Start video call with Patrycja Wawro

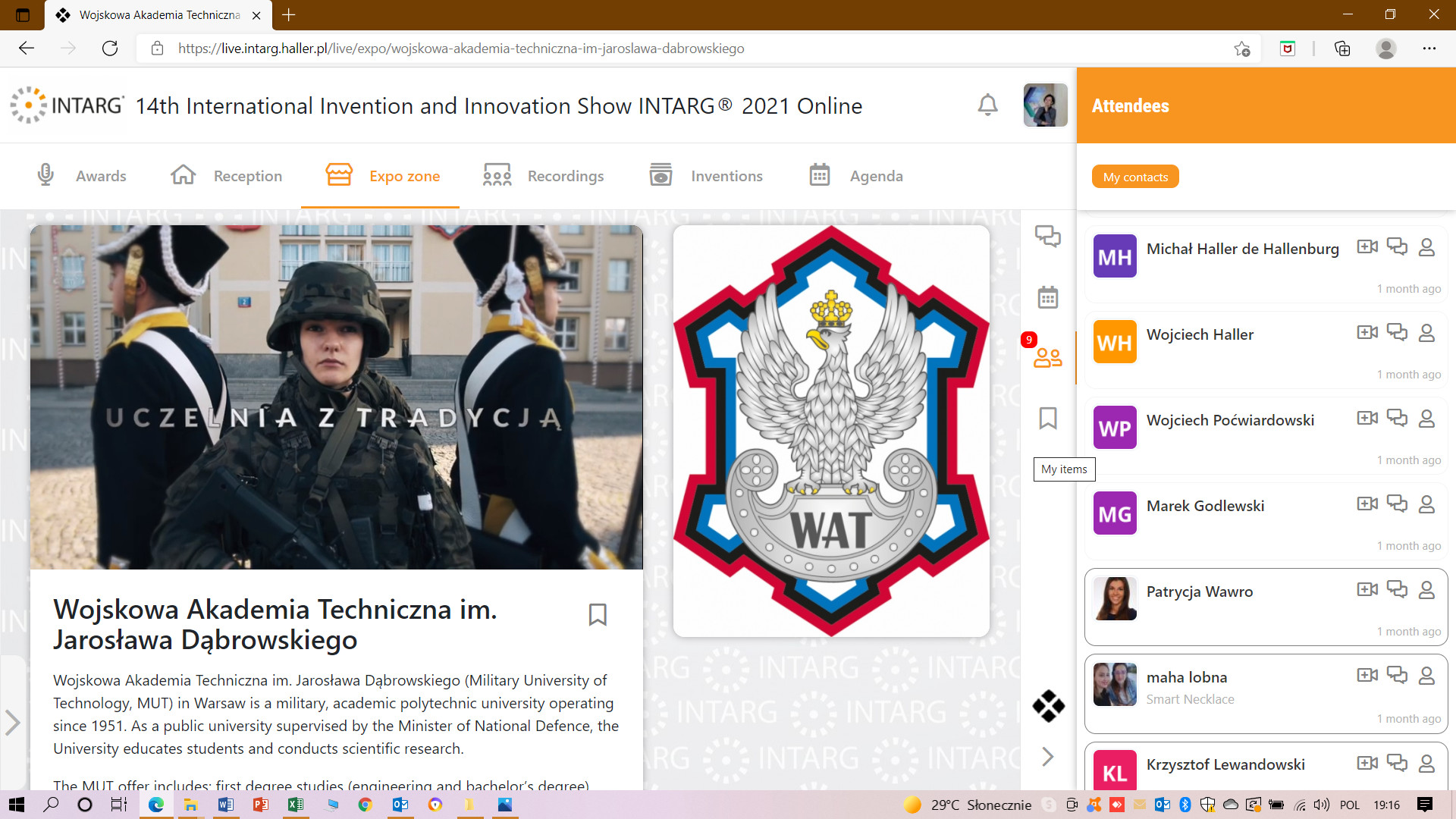(x=1367, y=590)
